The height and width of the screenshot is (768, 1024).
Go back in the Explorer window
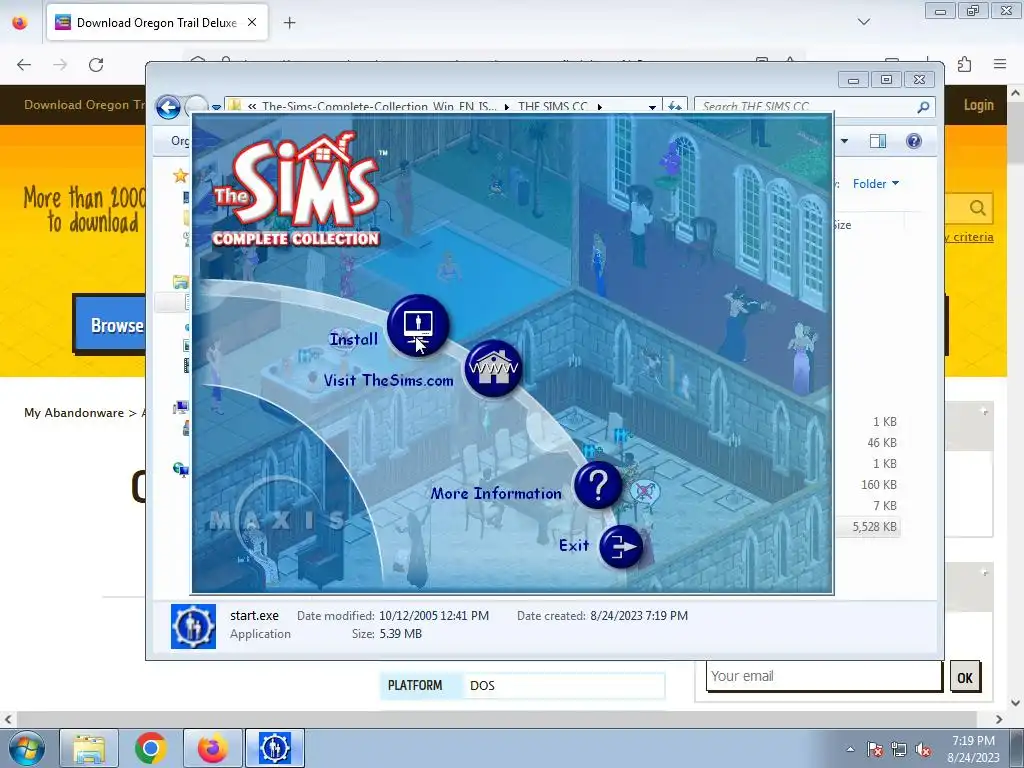pos(168,107)
